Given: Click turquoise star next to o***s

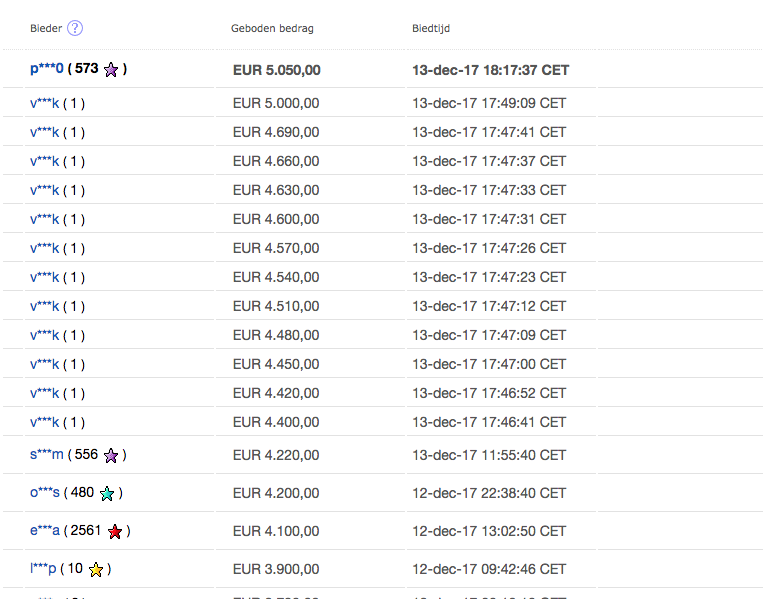Looking at the screenshot, I should click(x=107, y=493).
